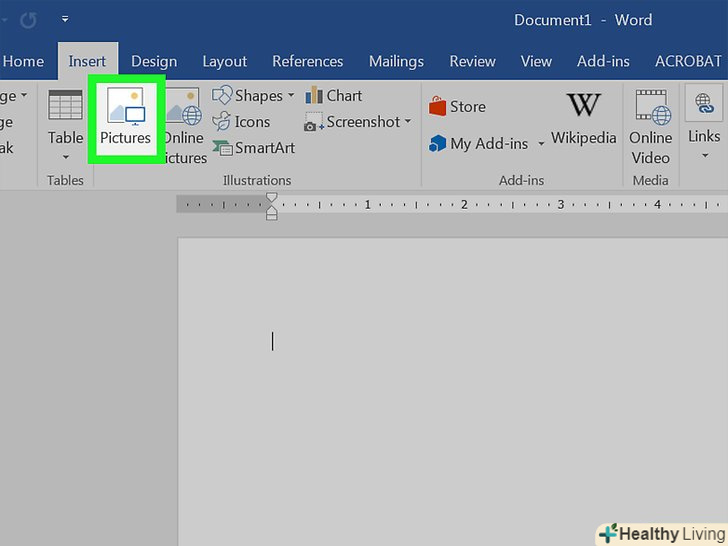Open the Add-ins tab
This screenshot has height=546, width=728.
(x=603, y=61)
